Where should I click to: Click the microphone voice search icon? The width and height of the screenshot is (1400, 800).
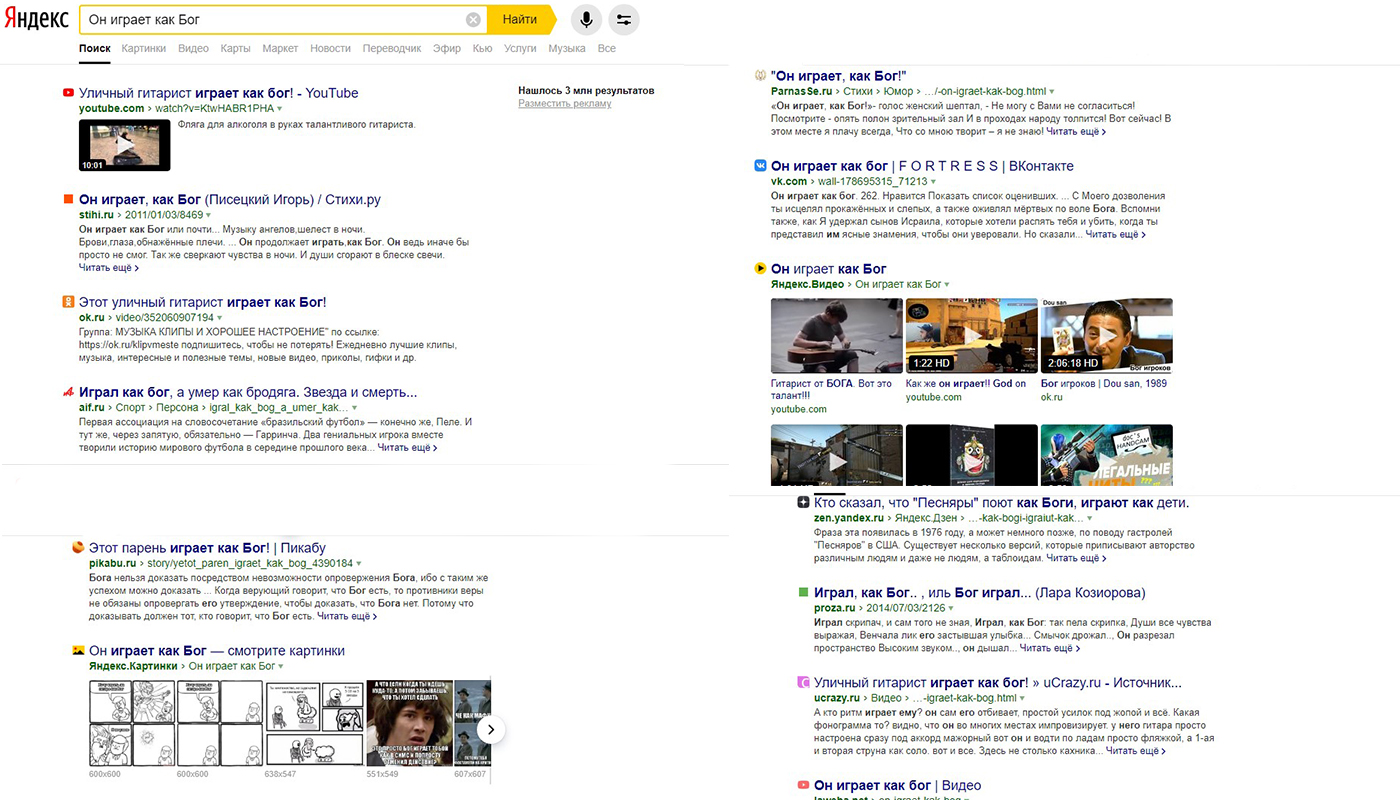point(587,20)
